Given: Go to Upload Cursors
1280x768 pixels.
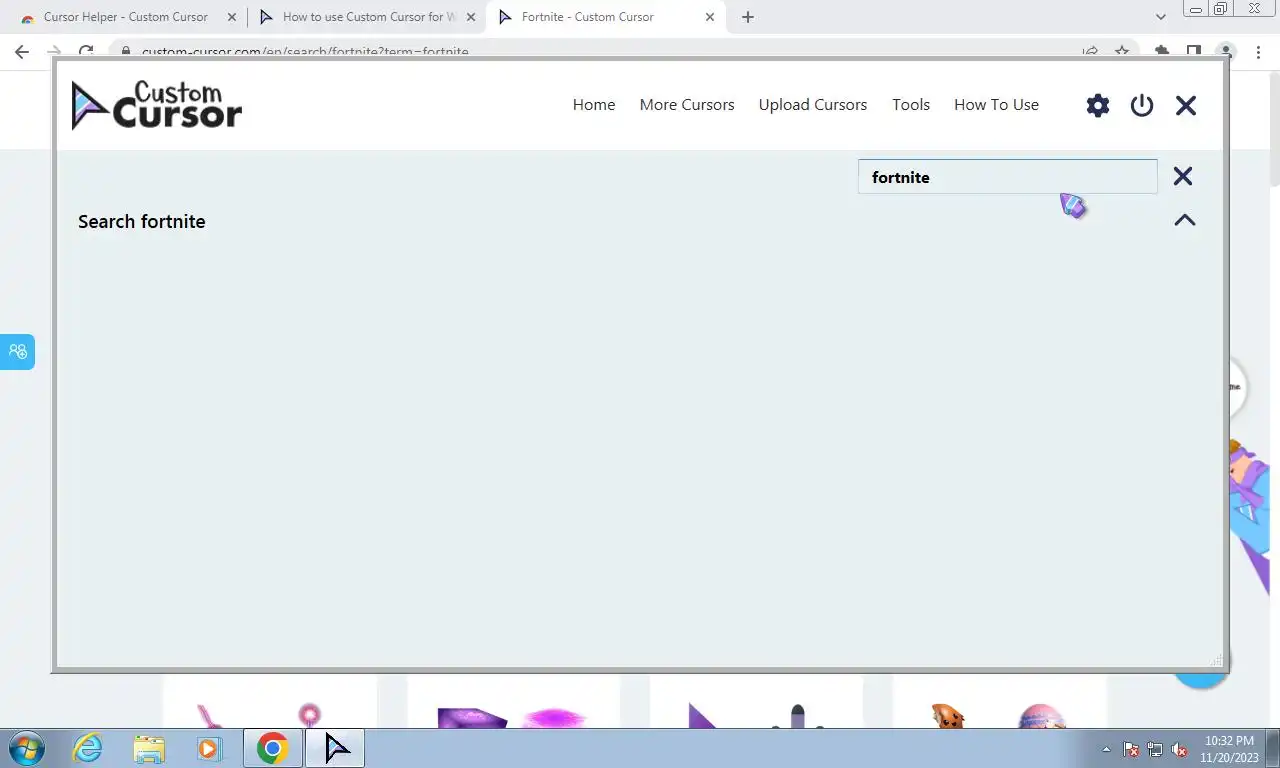Looking at the screenshot, I should point(813,104).
